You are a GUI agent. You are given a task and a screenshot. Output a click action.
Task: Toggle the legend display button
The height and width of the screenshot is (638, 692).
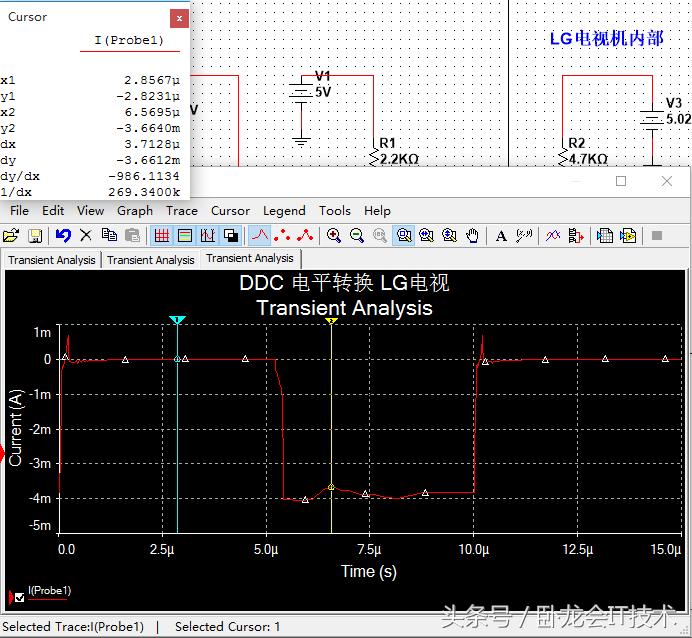pyautogui.click(x=185, y=236)
